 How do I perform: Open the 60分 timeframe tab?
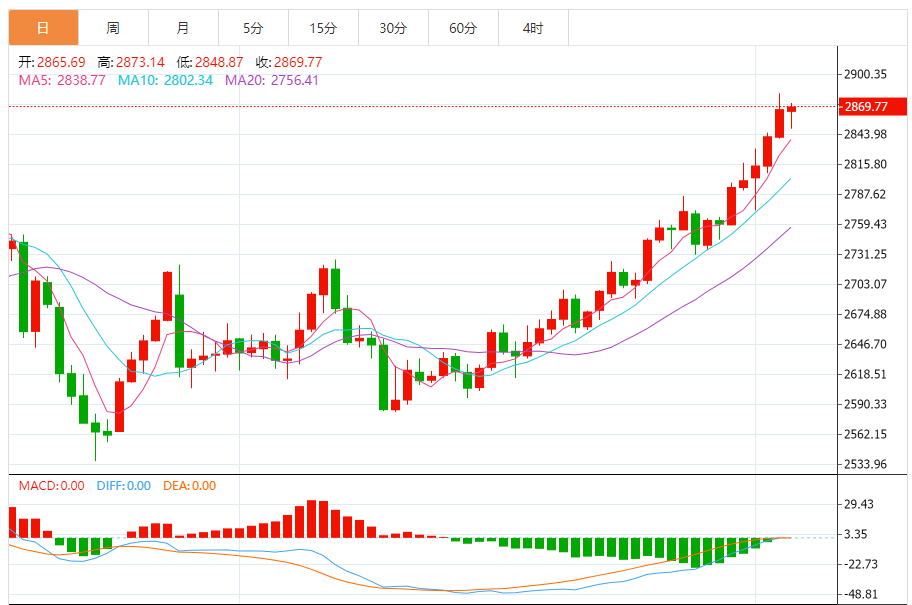tap(463, 27)
